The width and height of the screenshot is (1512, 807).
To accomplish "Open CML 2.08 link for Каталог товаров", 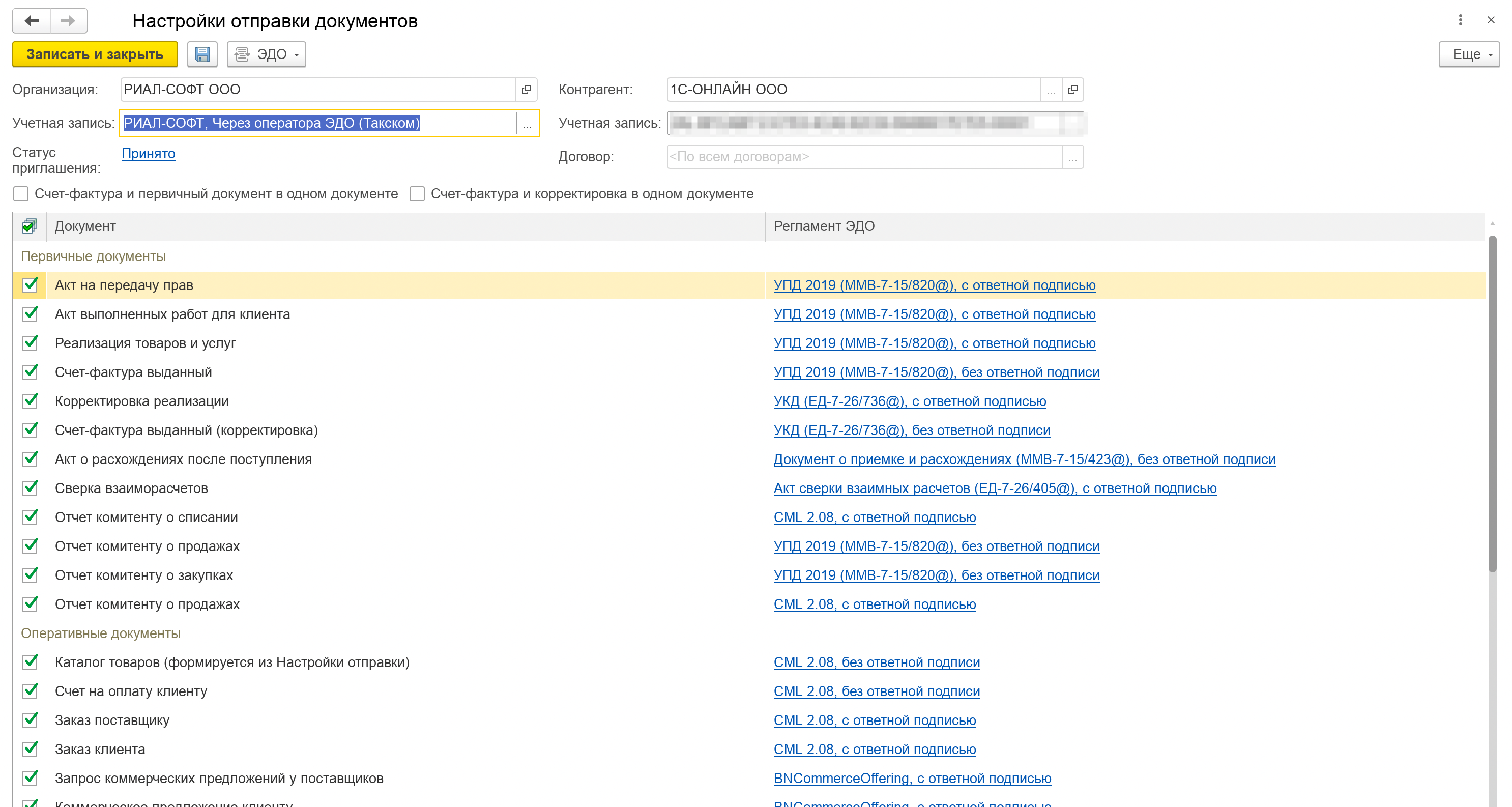I will 877,662.
